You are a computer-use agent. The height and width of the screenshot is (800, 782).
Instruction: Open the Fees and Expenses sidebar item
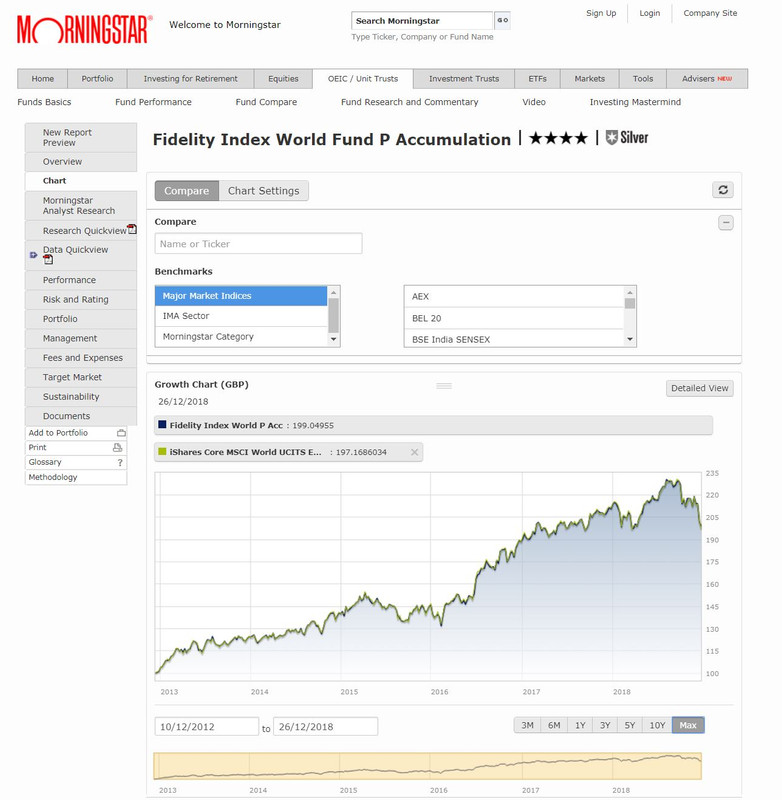click(x=81, y=358)
